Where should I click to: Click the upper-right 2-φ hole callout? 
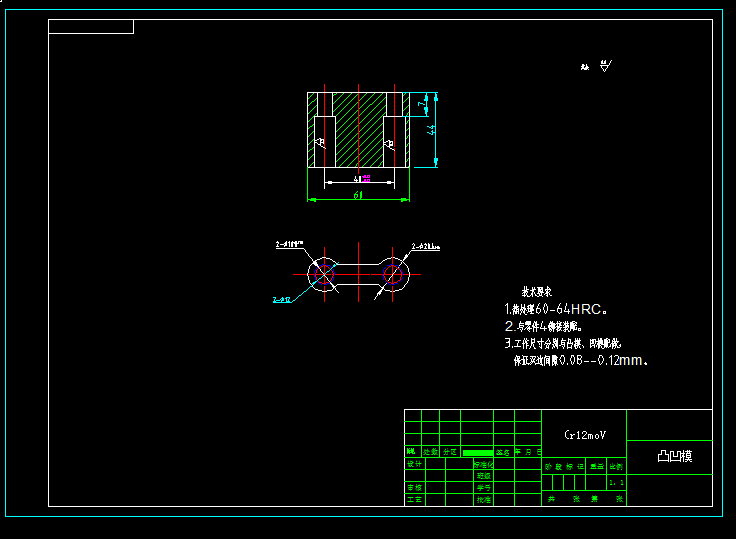tap(426, 246)
